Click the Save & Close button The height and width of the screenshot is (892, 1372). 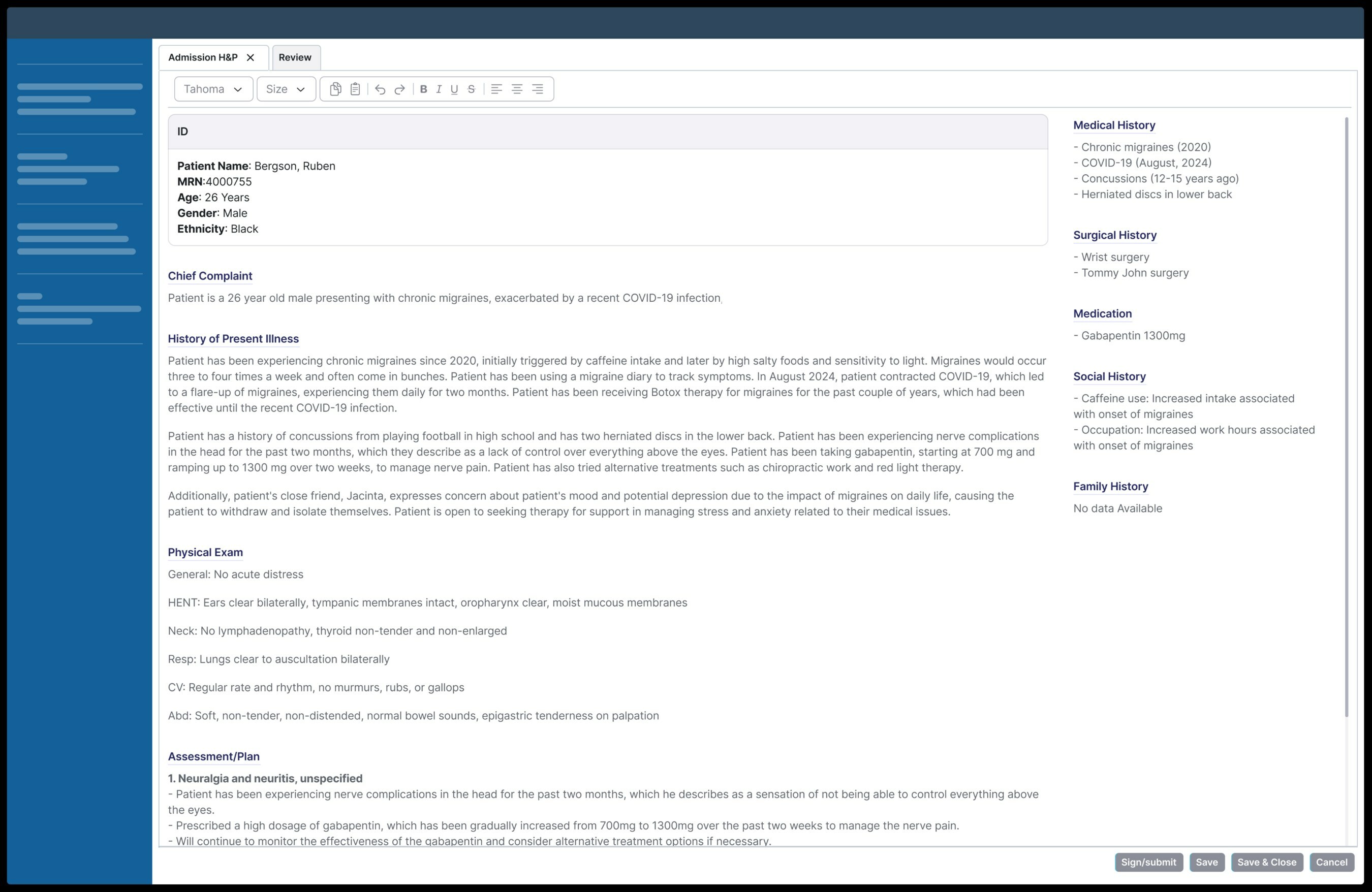1266,861
